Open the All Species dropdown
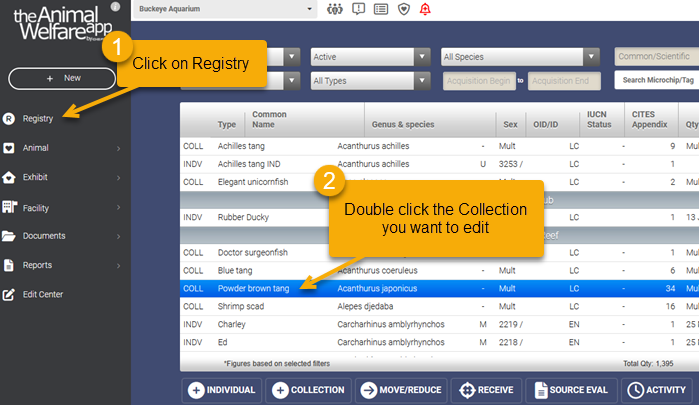 [520, 57]
